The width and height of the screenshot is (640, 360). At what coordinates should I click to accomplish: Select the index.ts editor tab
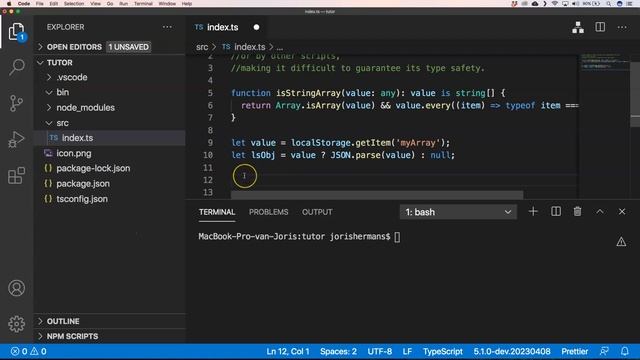click(x=222, y=27)
